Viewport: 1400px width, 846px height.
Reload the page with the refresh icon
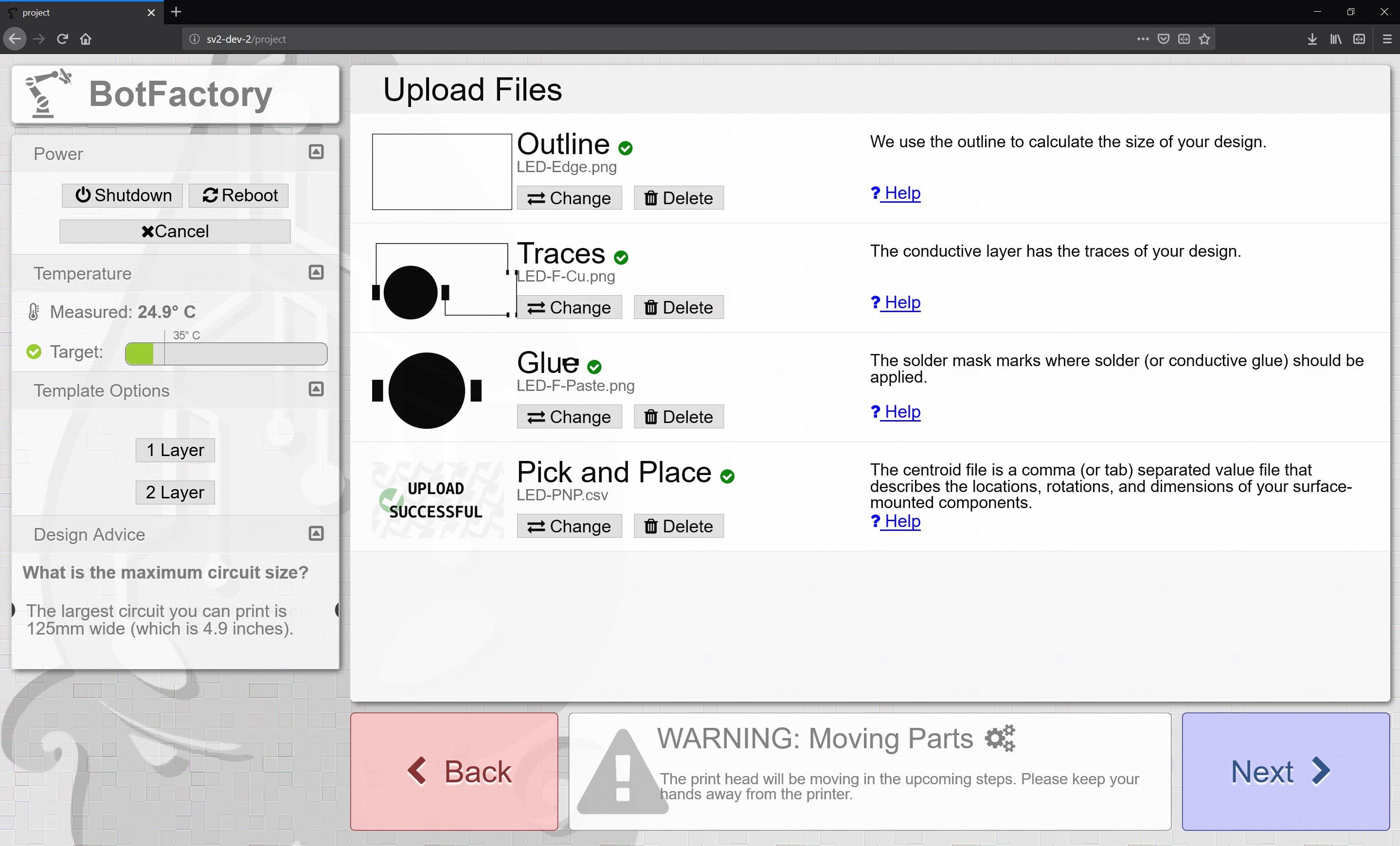click(x=62, y=38)
